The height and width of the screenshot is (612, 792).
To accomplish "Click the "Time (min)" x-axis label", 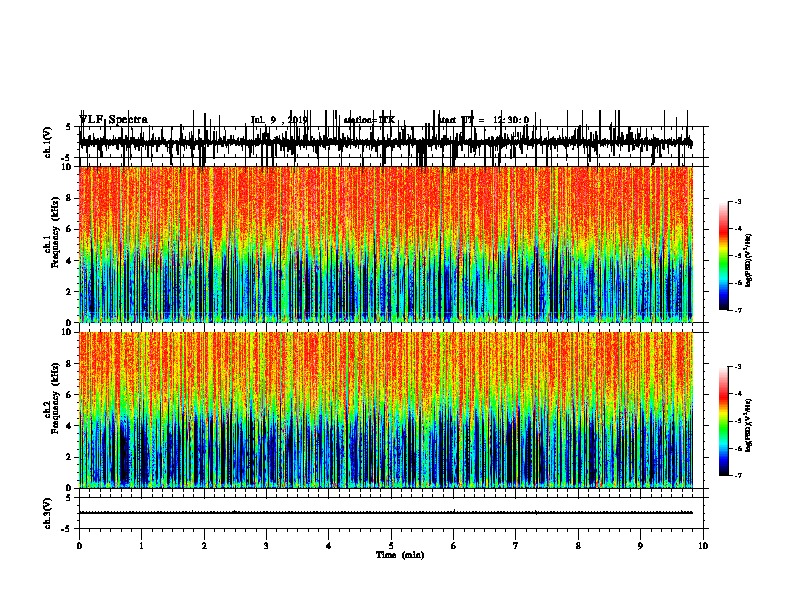I will (x=400, y=555).
